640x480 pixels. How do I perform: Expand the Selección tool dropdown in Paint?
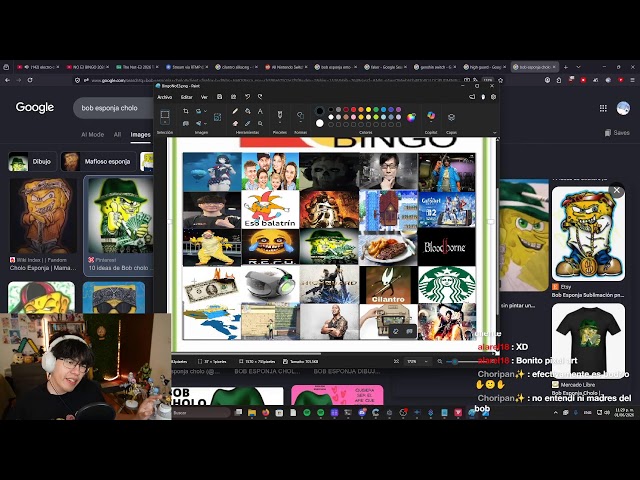tap(164, 122)
